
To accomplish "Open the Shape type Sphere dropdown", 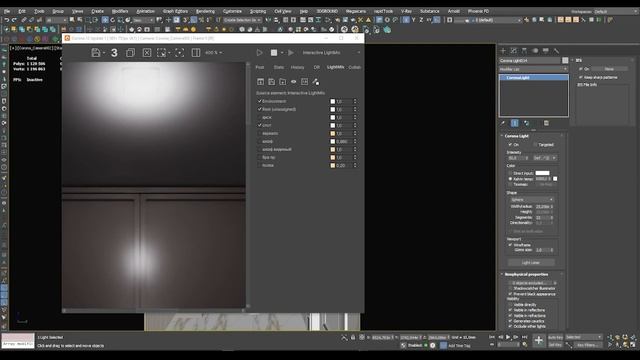I will click(532, 200).
